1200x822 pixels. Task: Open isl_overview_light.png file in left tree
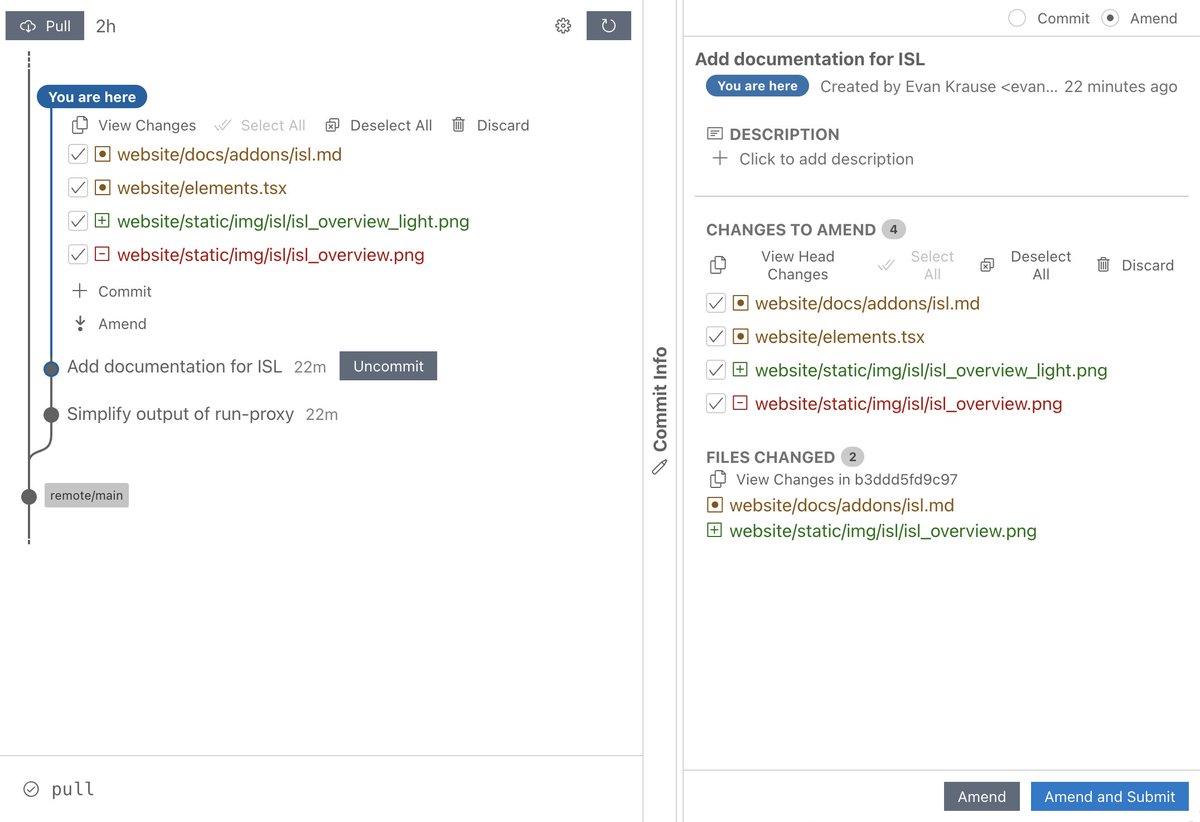293,222
